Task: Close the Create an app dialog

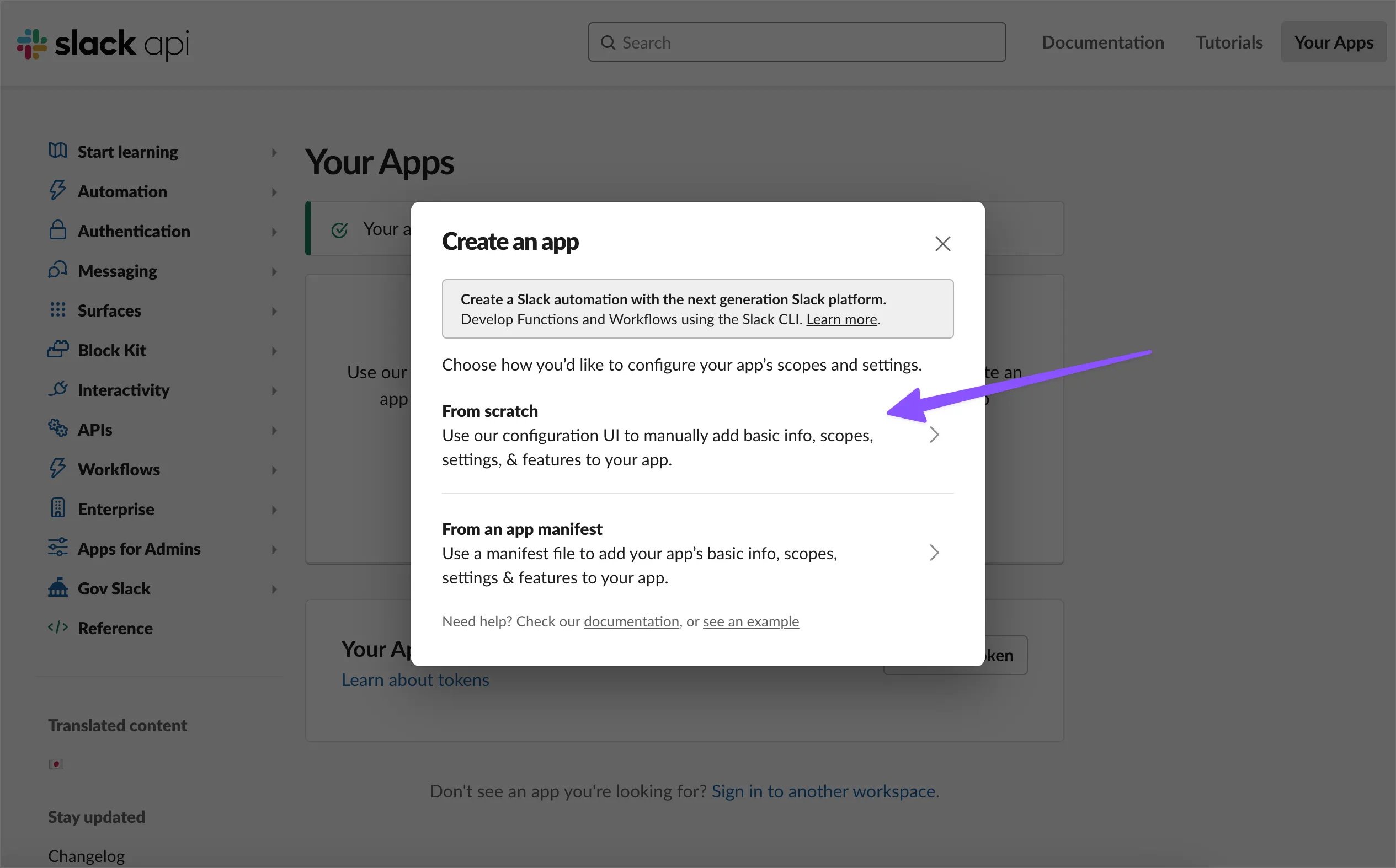Action: tap(942, 244)
